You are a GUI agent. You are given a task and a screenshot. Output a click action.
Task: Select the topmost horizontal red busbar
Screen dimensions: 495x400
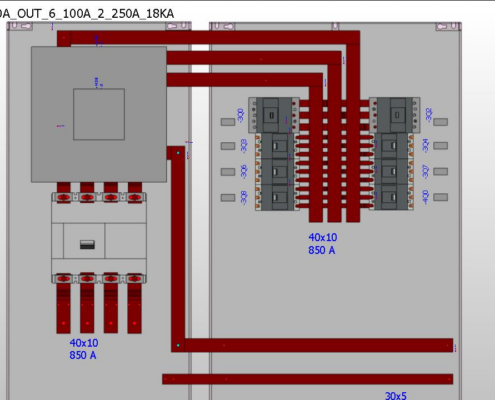[x=208, y=37]
